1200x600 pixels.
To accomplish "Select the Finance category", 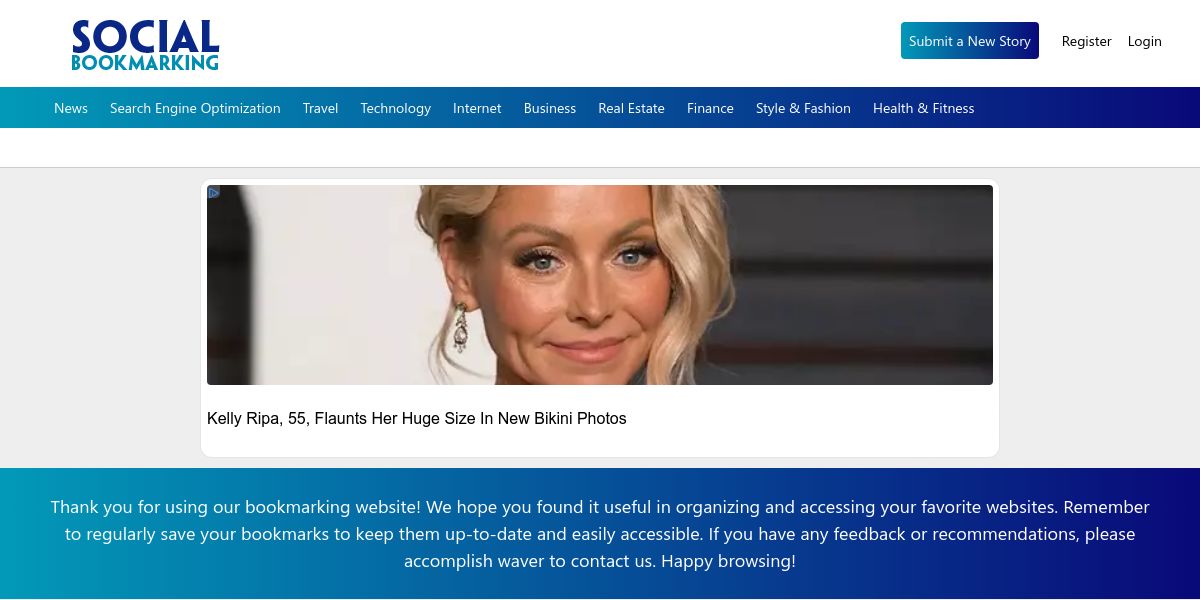I will (710, 108).
